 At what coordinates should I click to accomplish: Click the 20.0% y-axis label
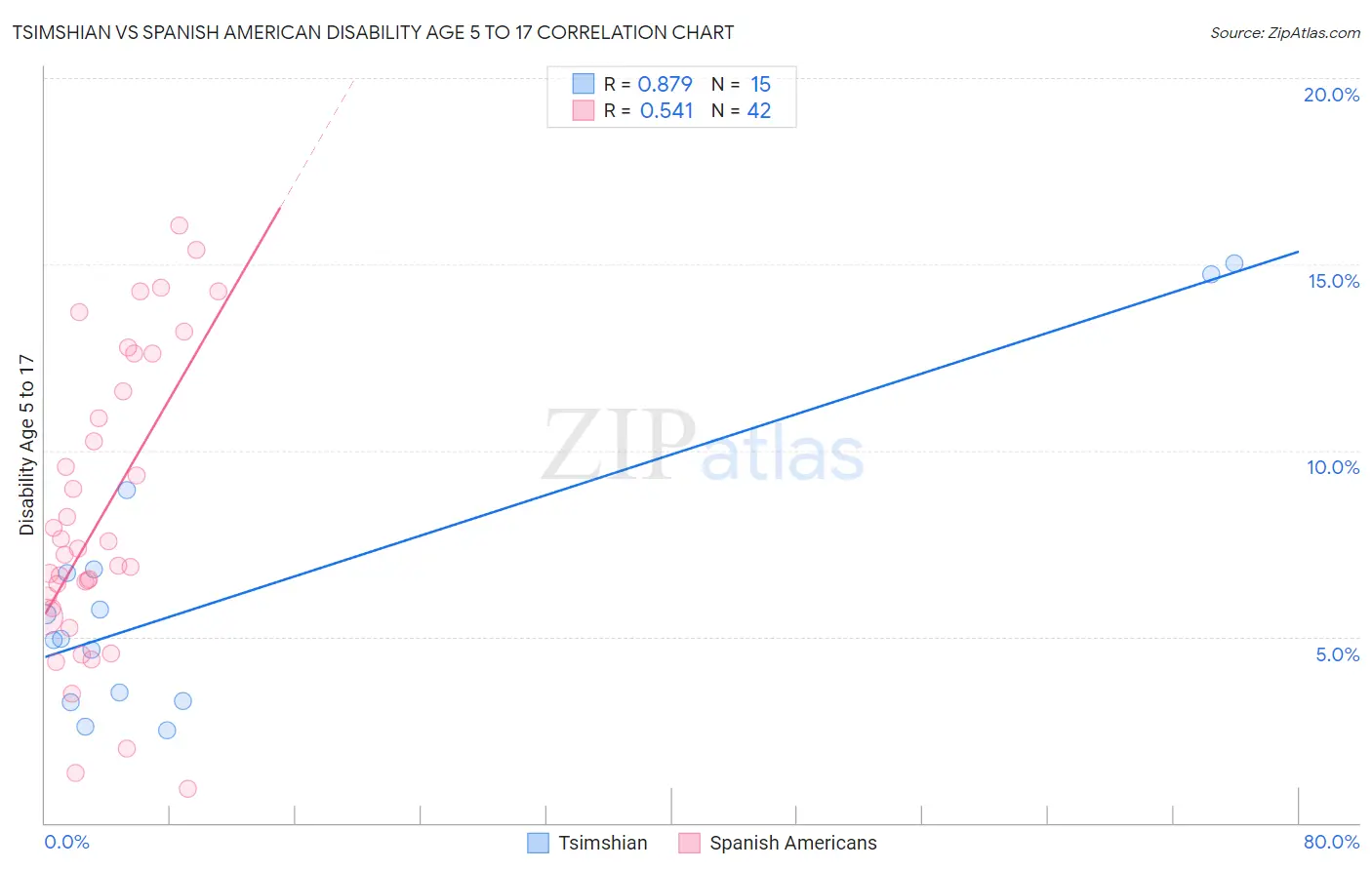1331,95
